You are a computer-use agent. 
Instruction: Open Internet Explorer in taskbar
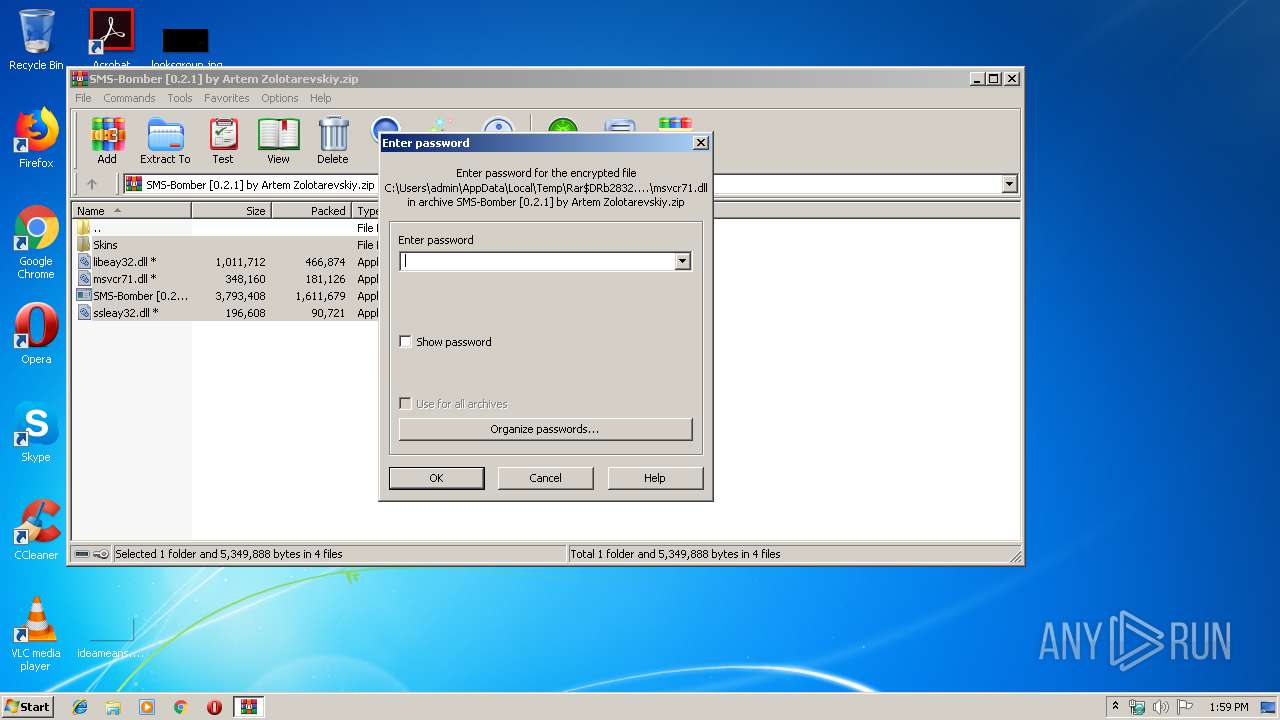[x=80, y=707]
